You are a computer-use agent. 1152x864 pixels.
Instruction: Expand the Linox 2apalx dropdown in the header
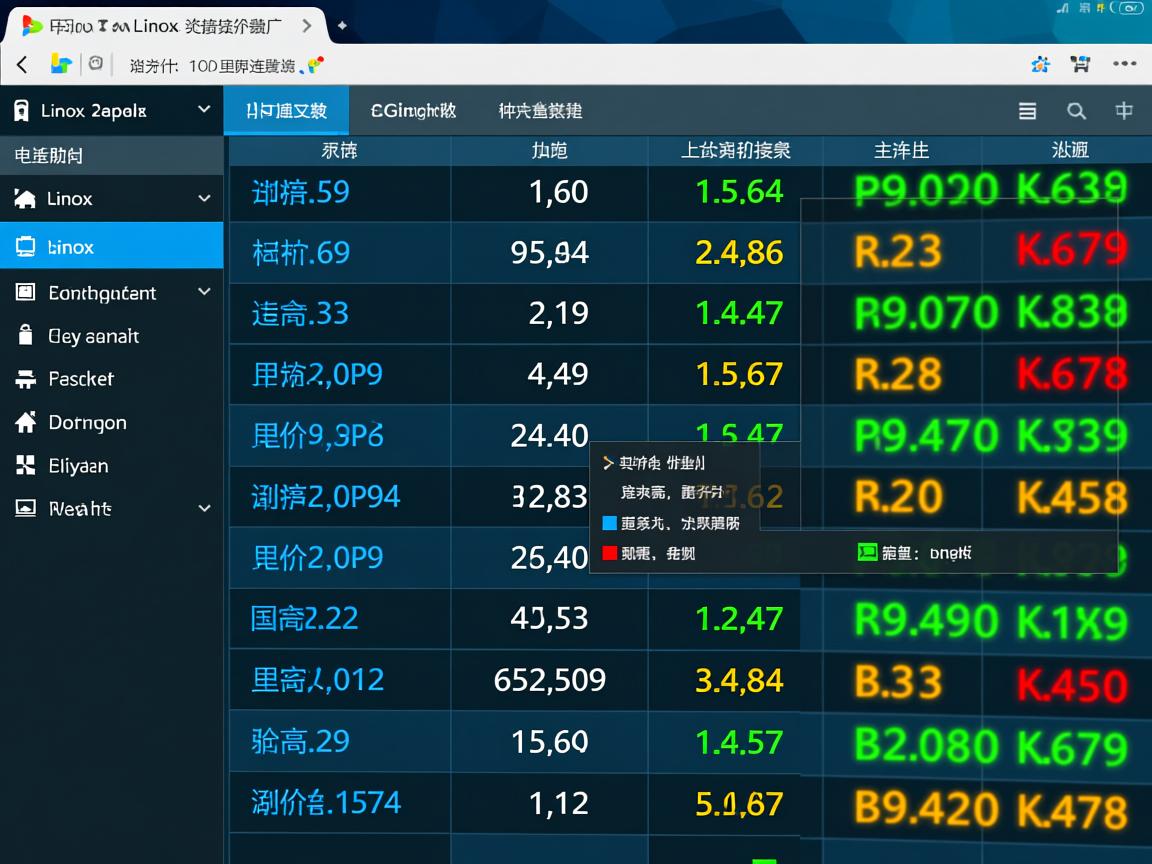(204, 110)
